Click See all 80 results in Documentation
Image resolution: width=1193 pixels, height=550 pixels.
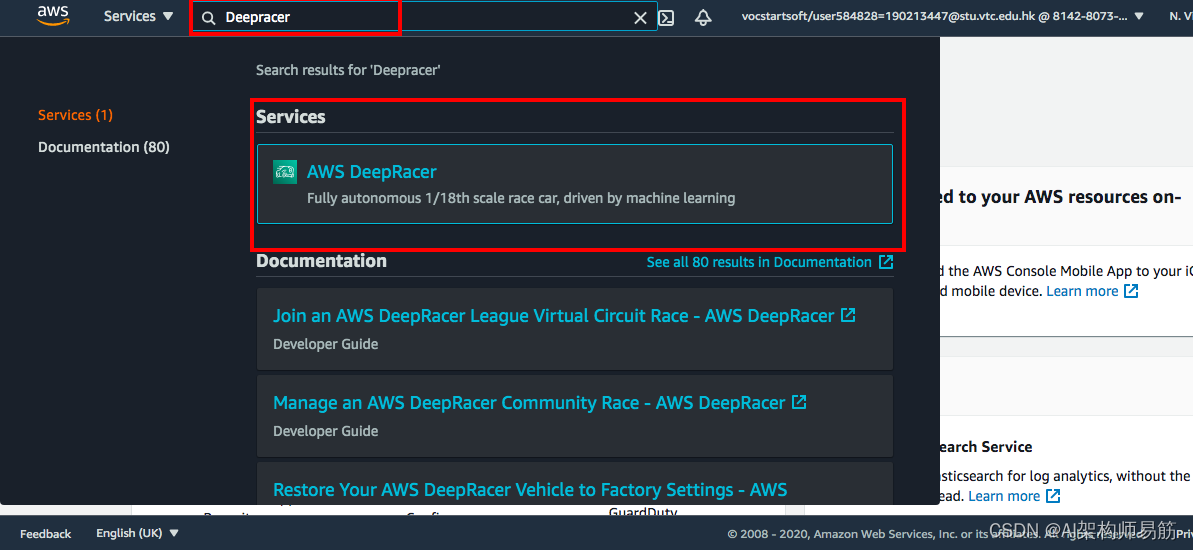[x=759, y=262]
